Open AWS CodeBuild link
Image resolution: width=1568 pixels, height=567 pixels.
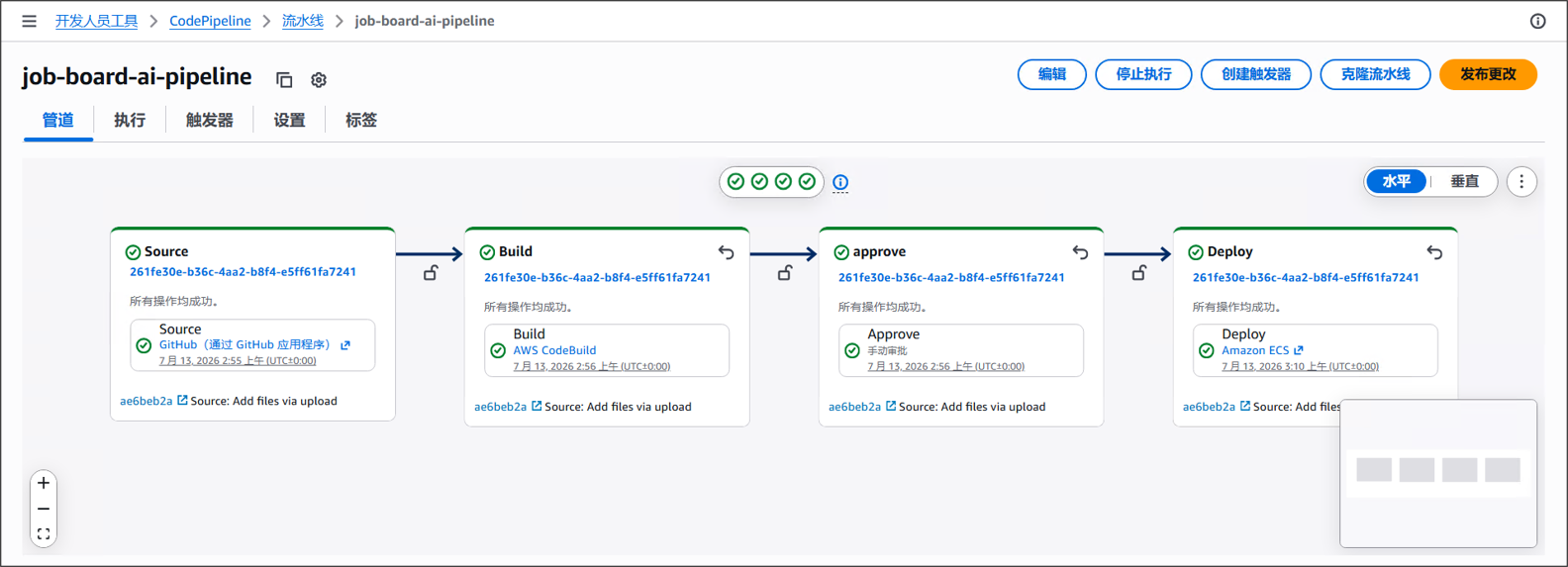tap(554, 350)
